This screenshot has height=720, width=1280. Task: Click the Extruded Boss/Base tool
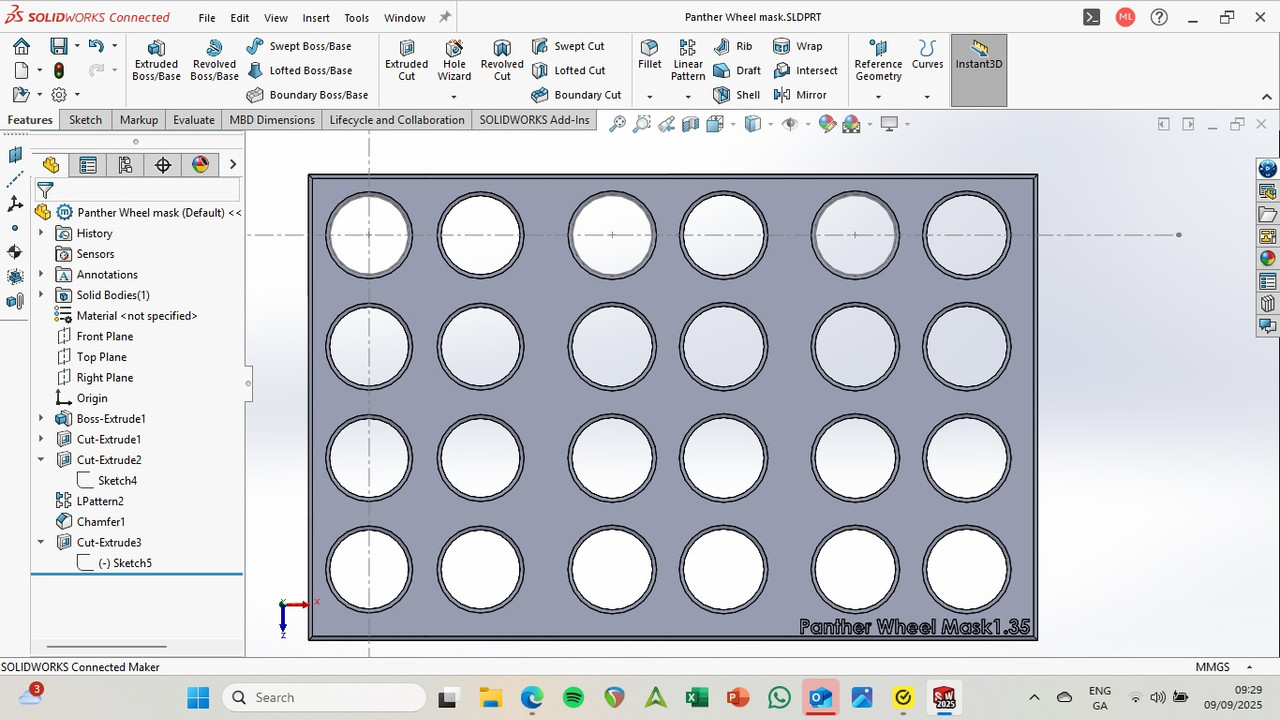pyautogui.click(x=156, y=61)
